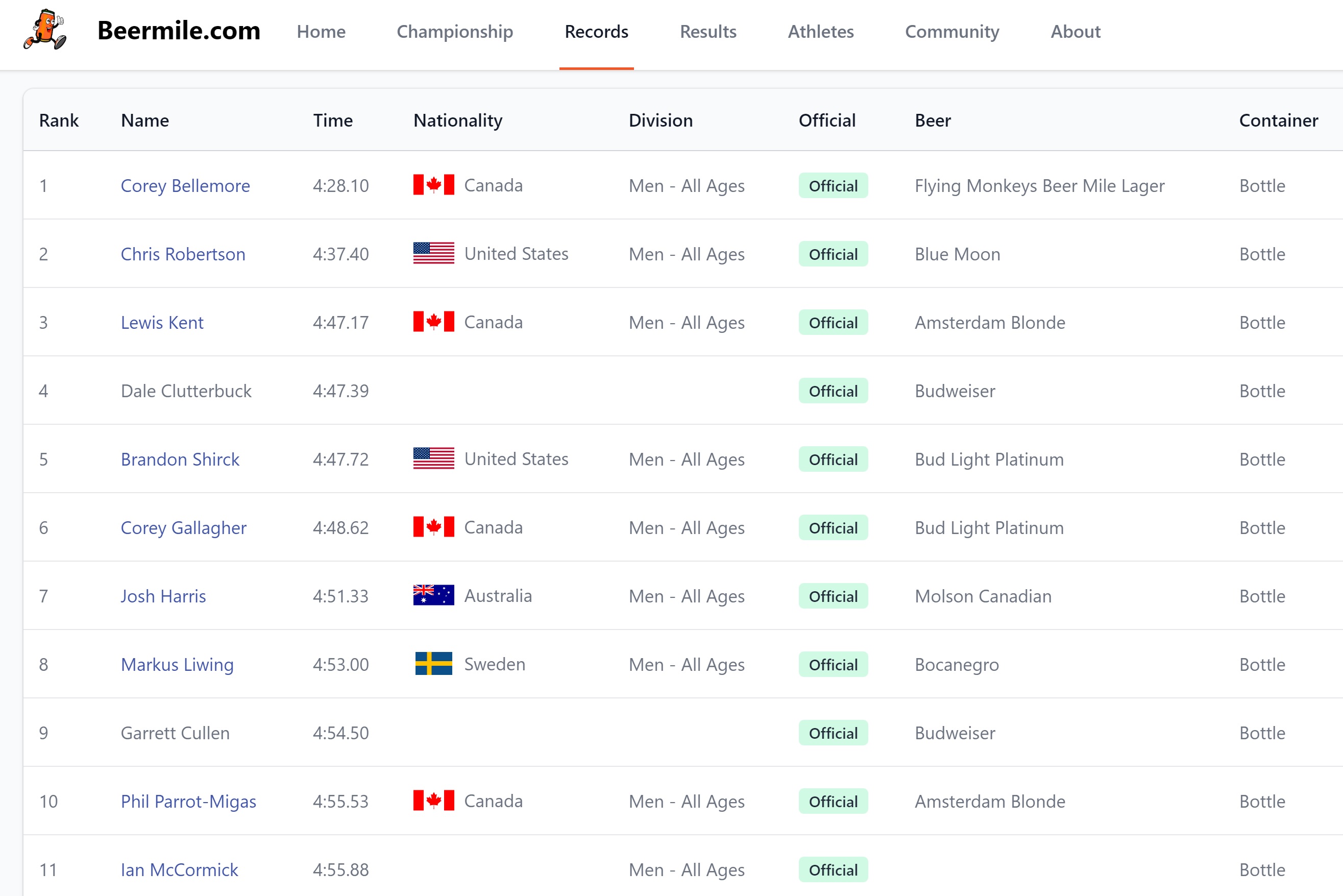Click the US flag in Chris Robertson's row
Image resolution: width=1343 pixels, height=896 pixels.
[x=433, y=253]
